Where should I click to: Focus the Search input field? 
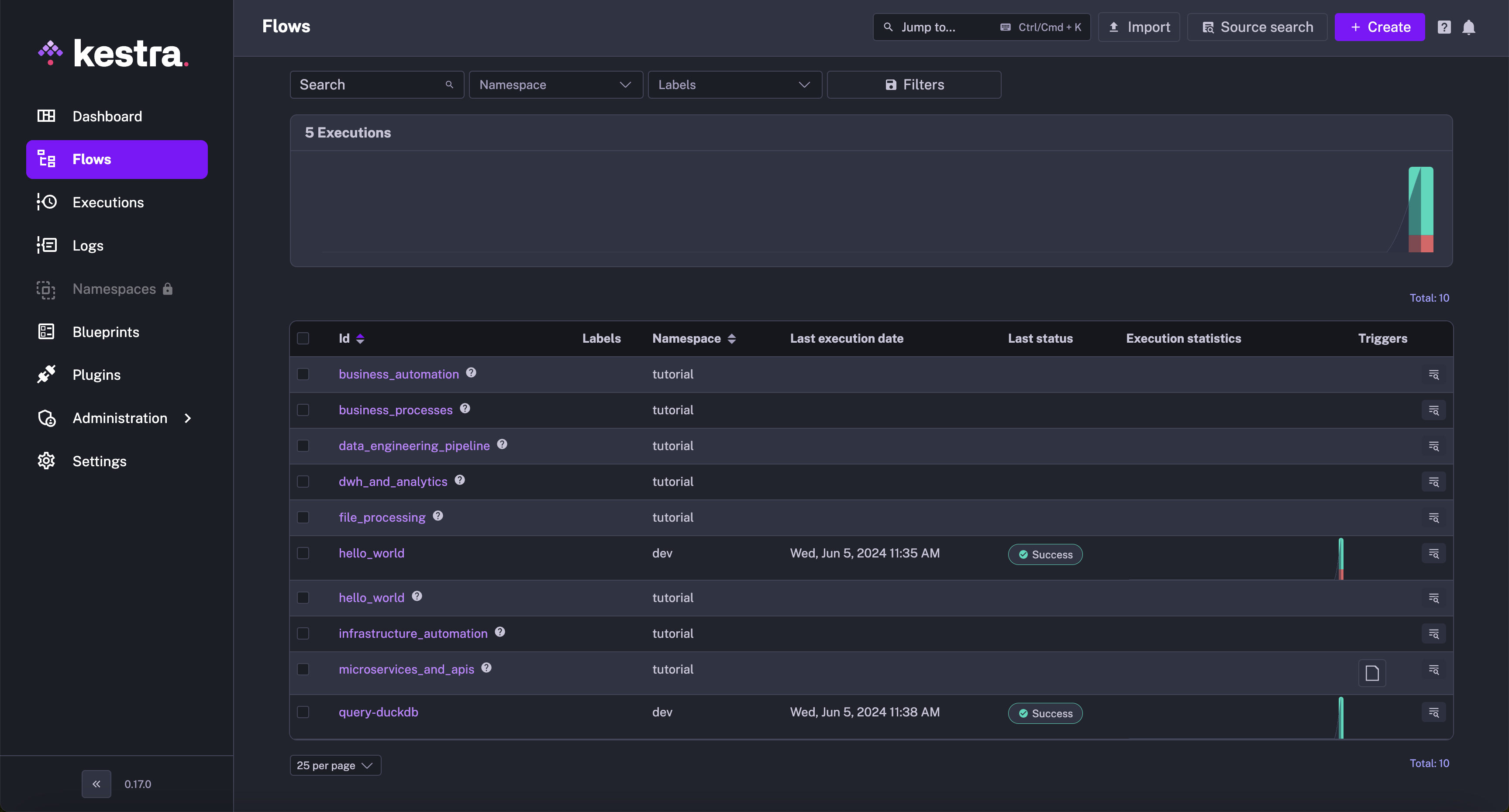point(377,85)
